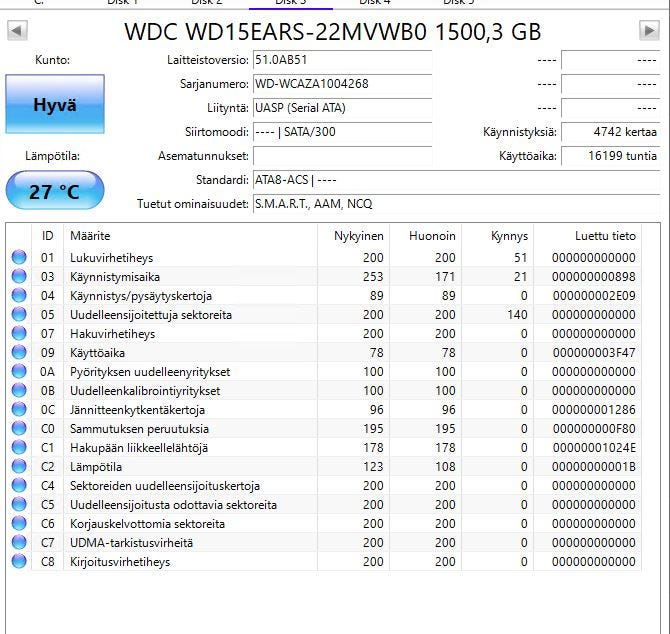Viewport: 670px width, 634px height.
Task: Click the ID column header
Action: pos(47,236)
